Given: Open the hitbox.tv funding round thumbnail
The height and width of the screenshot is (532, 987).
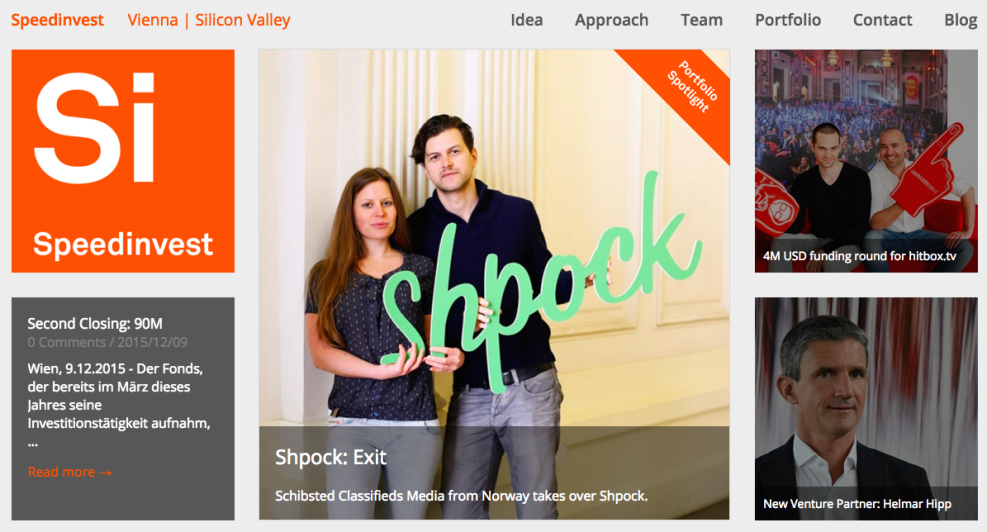Looking at the screenshot, I should click(x=866, y=161).
